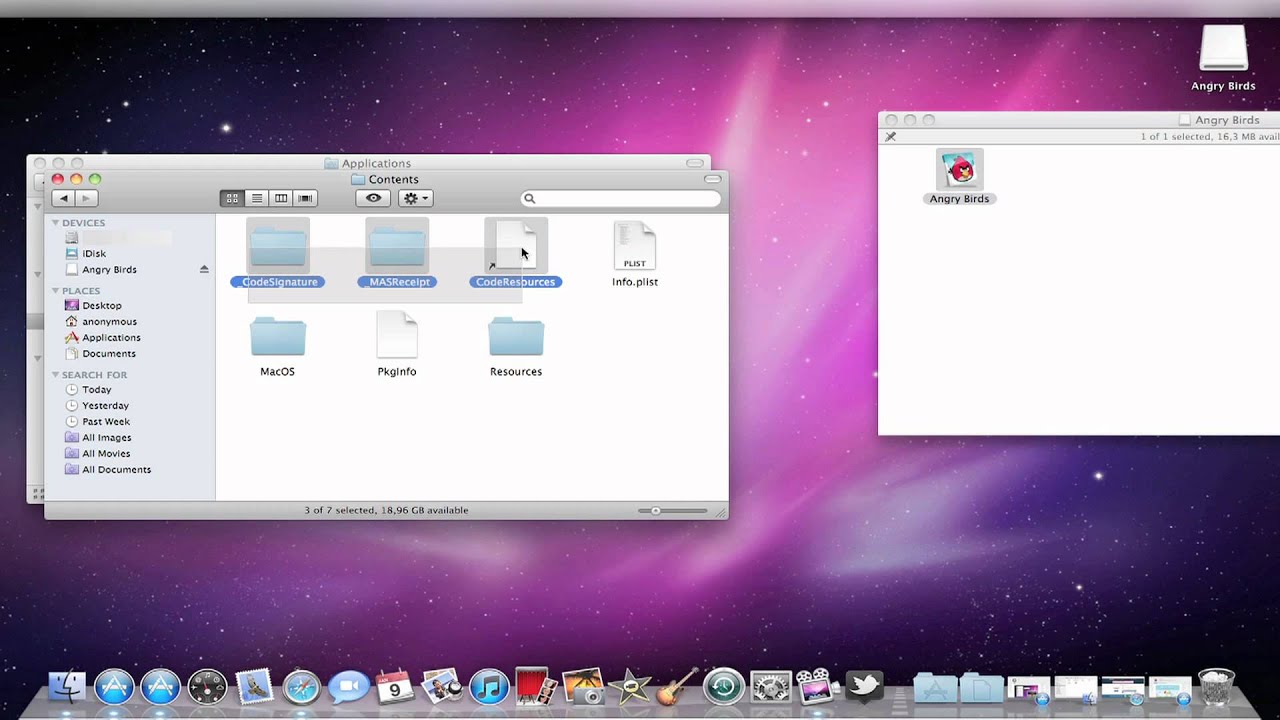Image resolution: width=1280 pixels, height=720 pixels.
Task: Open Angry Birds disk on the desktop
Action: click(x=1223, y=58)
